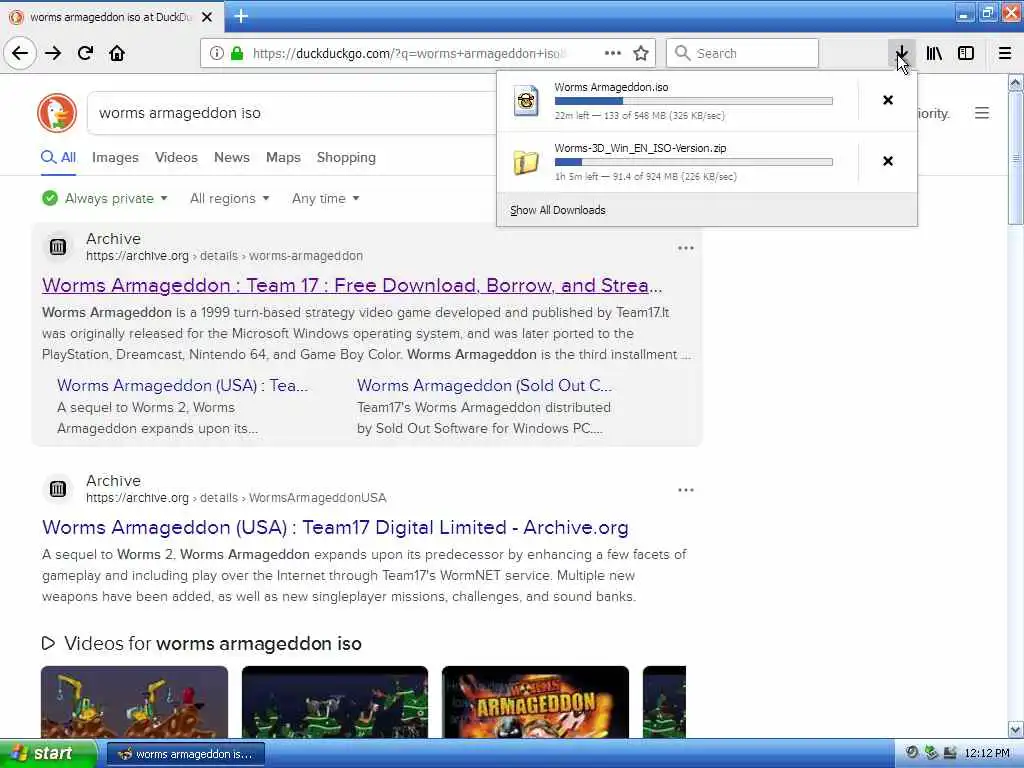Screen dimensions: 1024x768
Task: Open a new browser tab
Action: 241,16
